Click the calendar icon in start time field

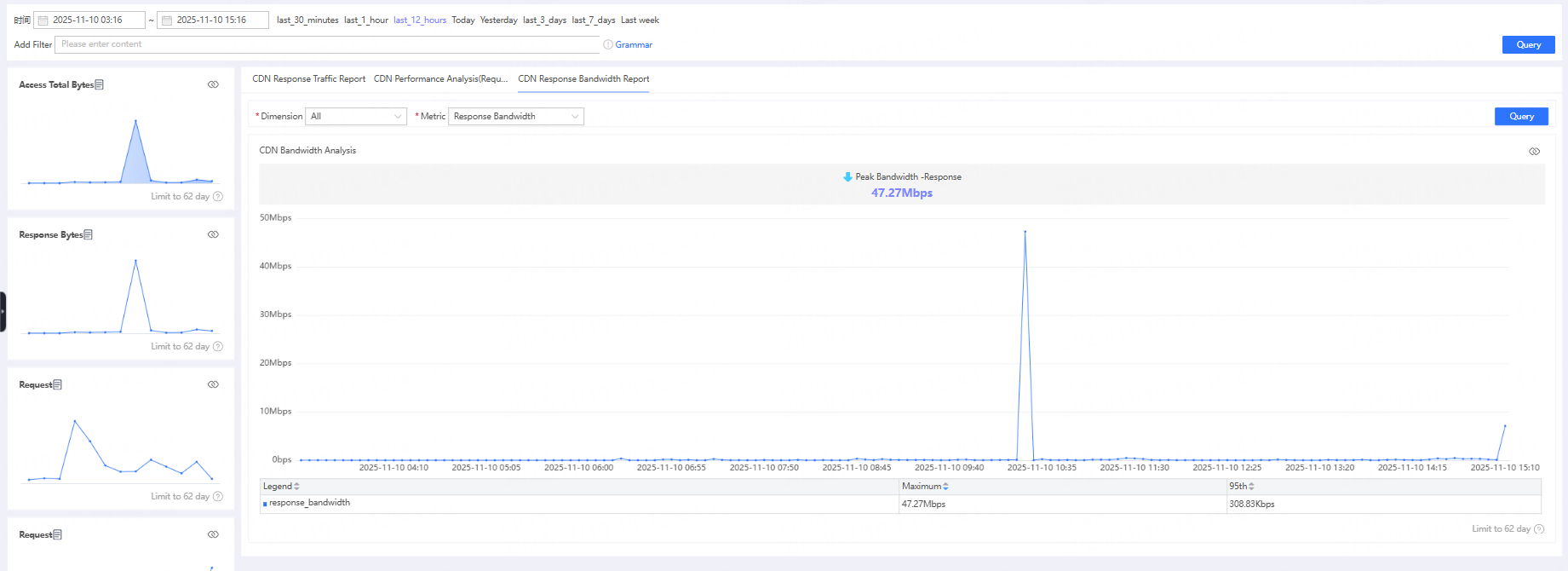[43, 20]
